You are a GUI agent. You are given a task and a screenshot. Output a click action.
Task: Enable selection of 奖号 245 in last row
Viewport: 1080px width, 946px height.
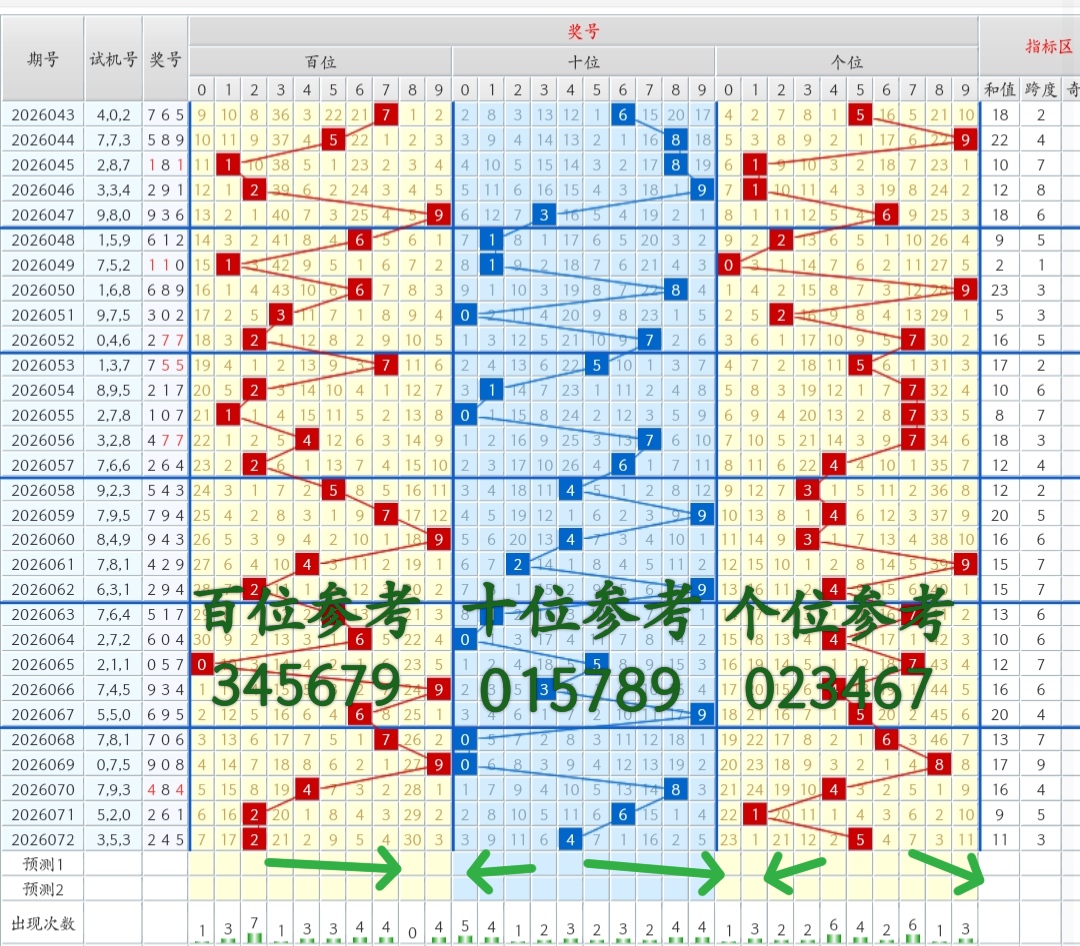(163, 839)
